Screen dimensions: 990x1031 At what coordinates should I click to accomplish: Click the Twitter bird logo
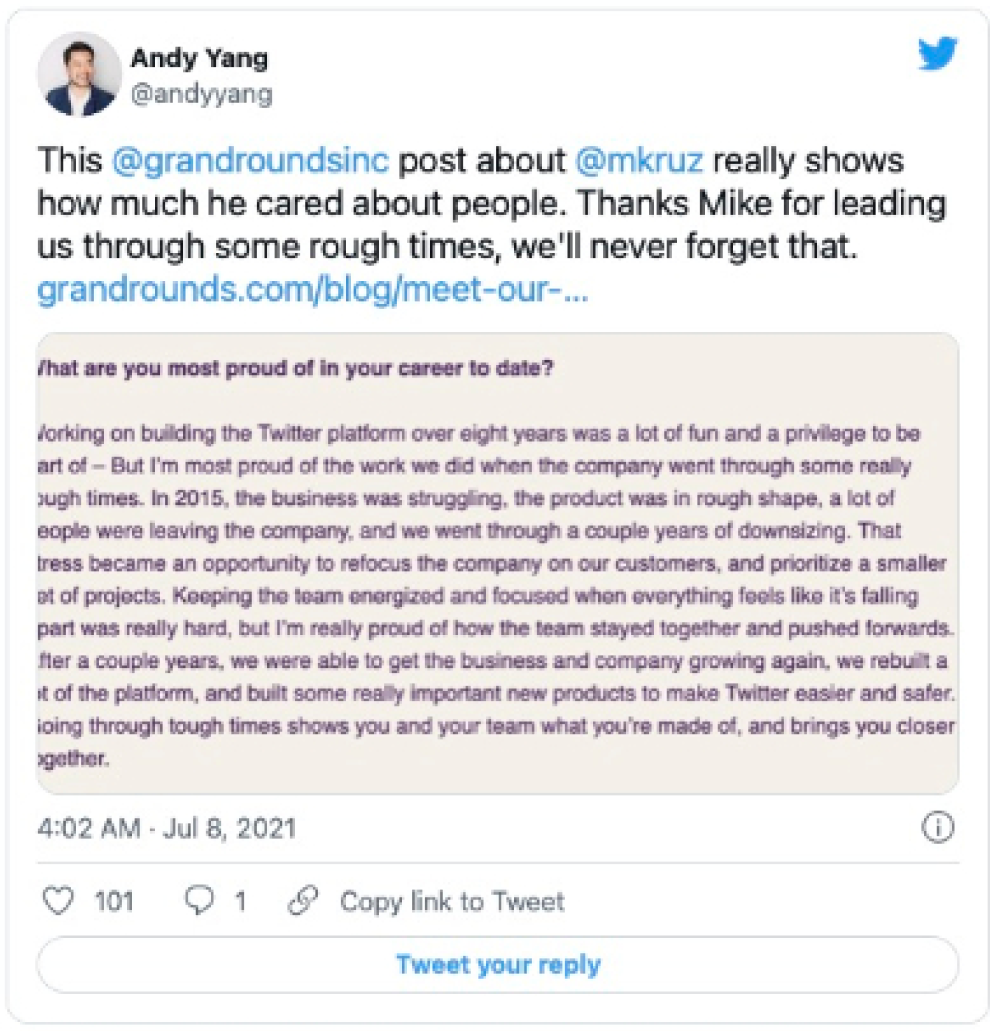[x=937, y=55]
